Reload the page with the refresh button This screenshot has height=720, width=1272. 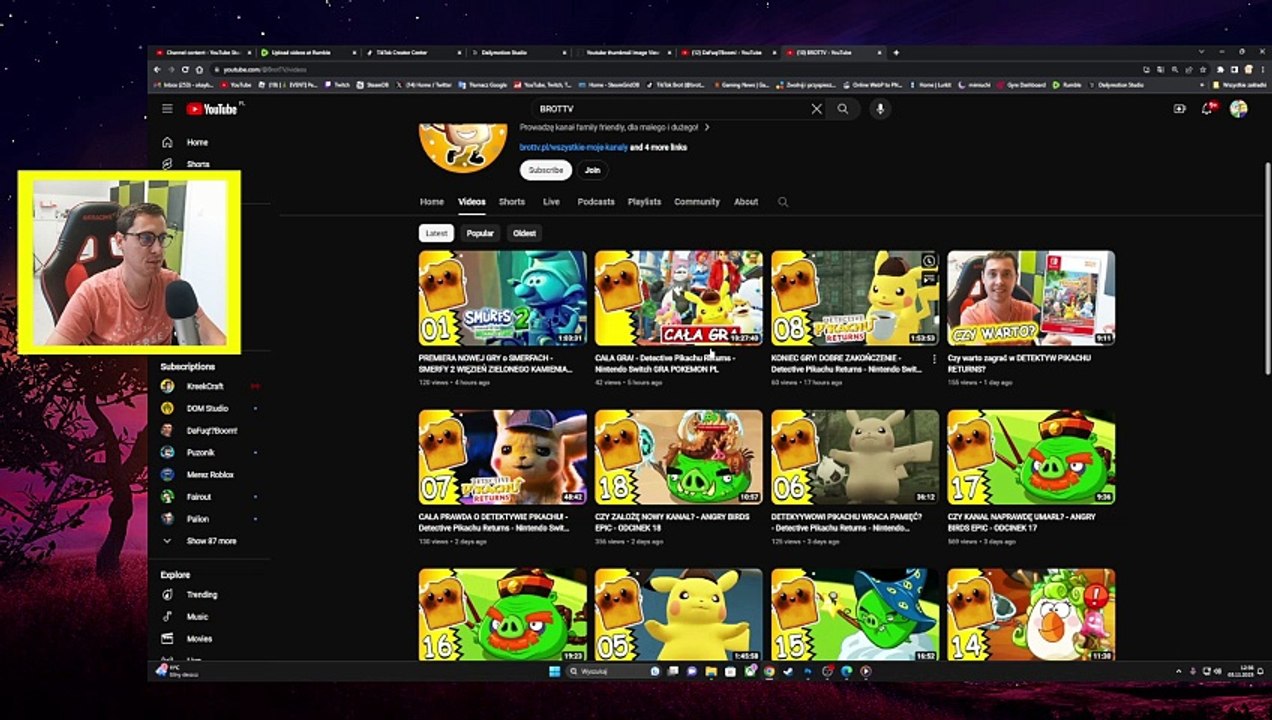click(x=186, y=69)
